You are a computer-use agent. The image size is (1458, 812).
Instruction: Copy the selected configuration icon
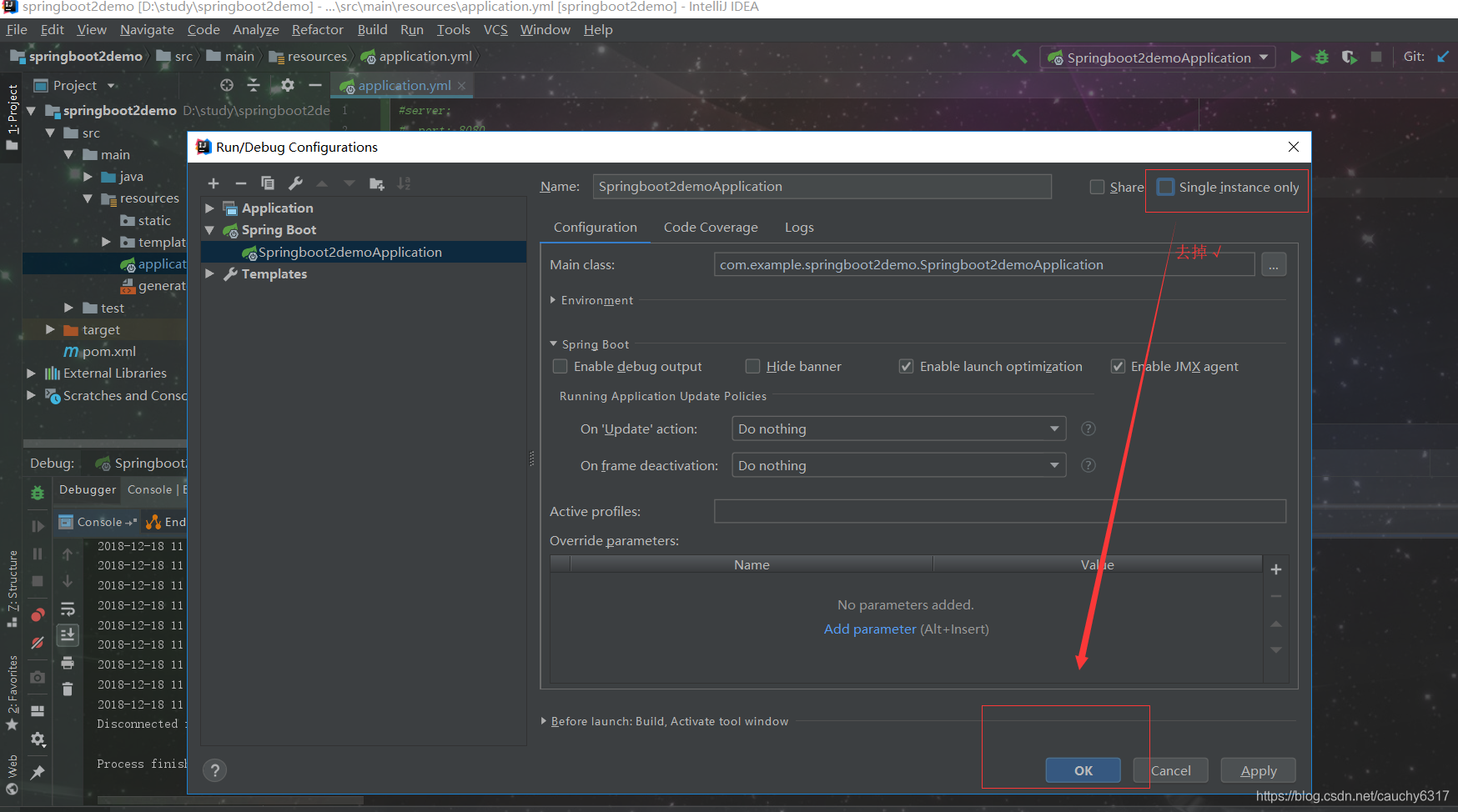(268, 183)
